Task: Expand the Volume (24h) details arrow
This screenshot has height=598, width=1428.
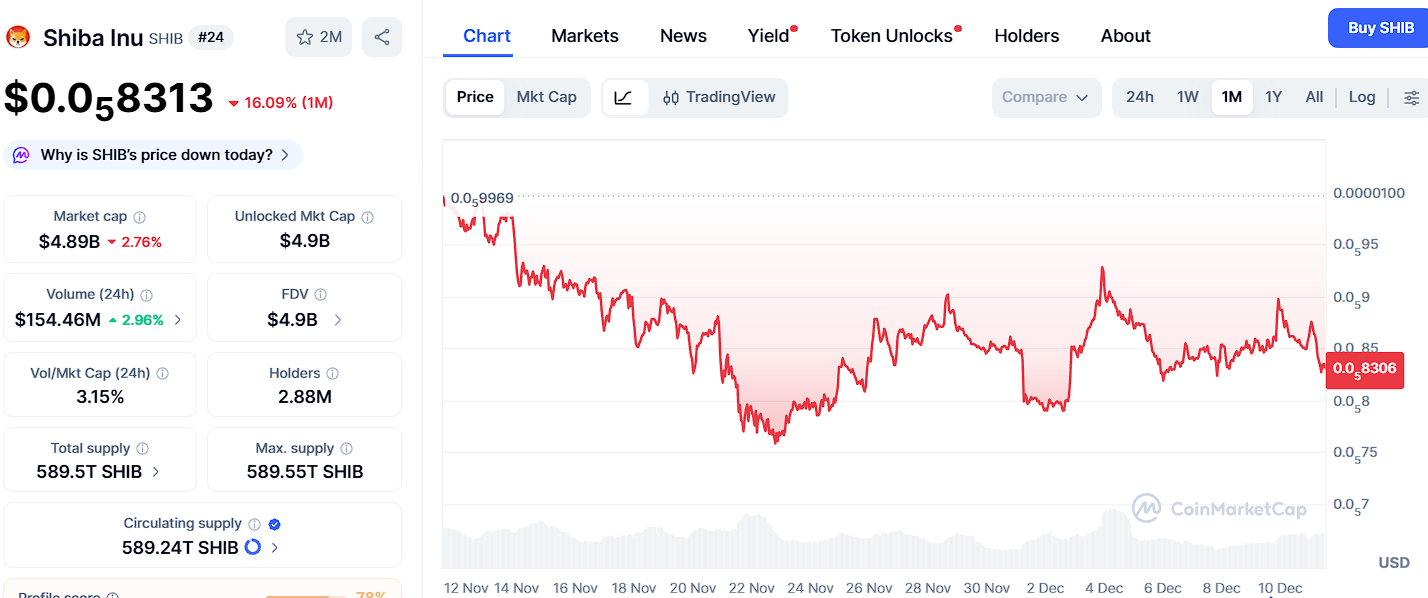Action: coord(178,320)
